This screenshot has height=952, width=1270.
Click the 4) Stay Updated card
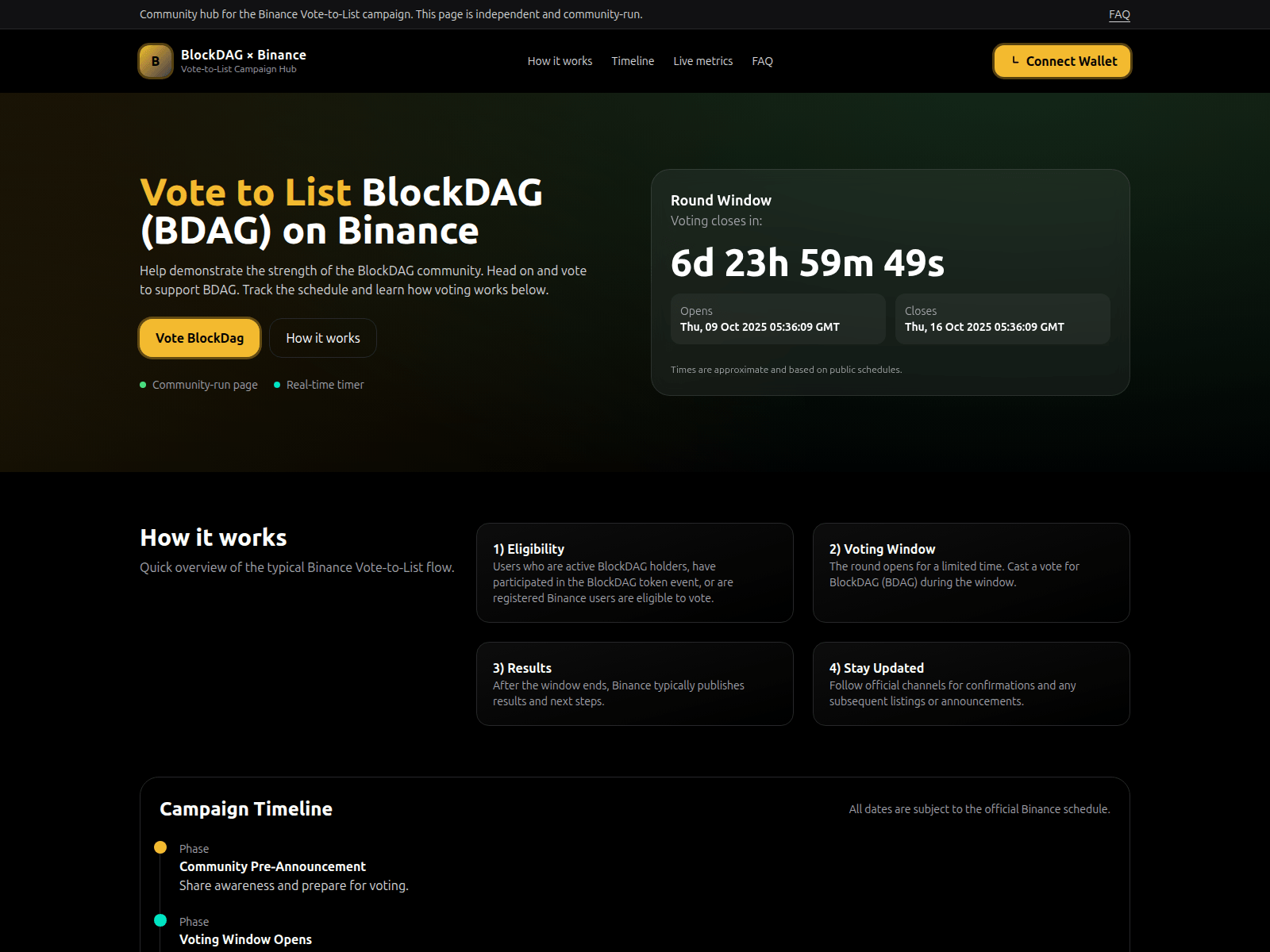point(972,684)
